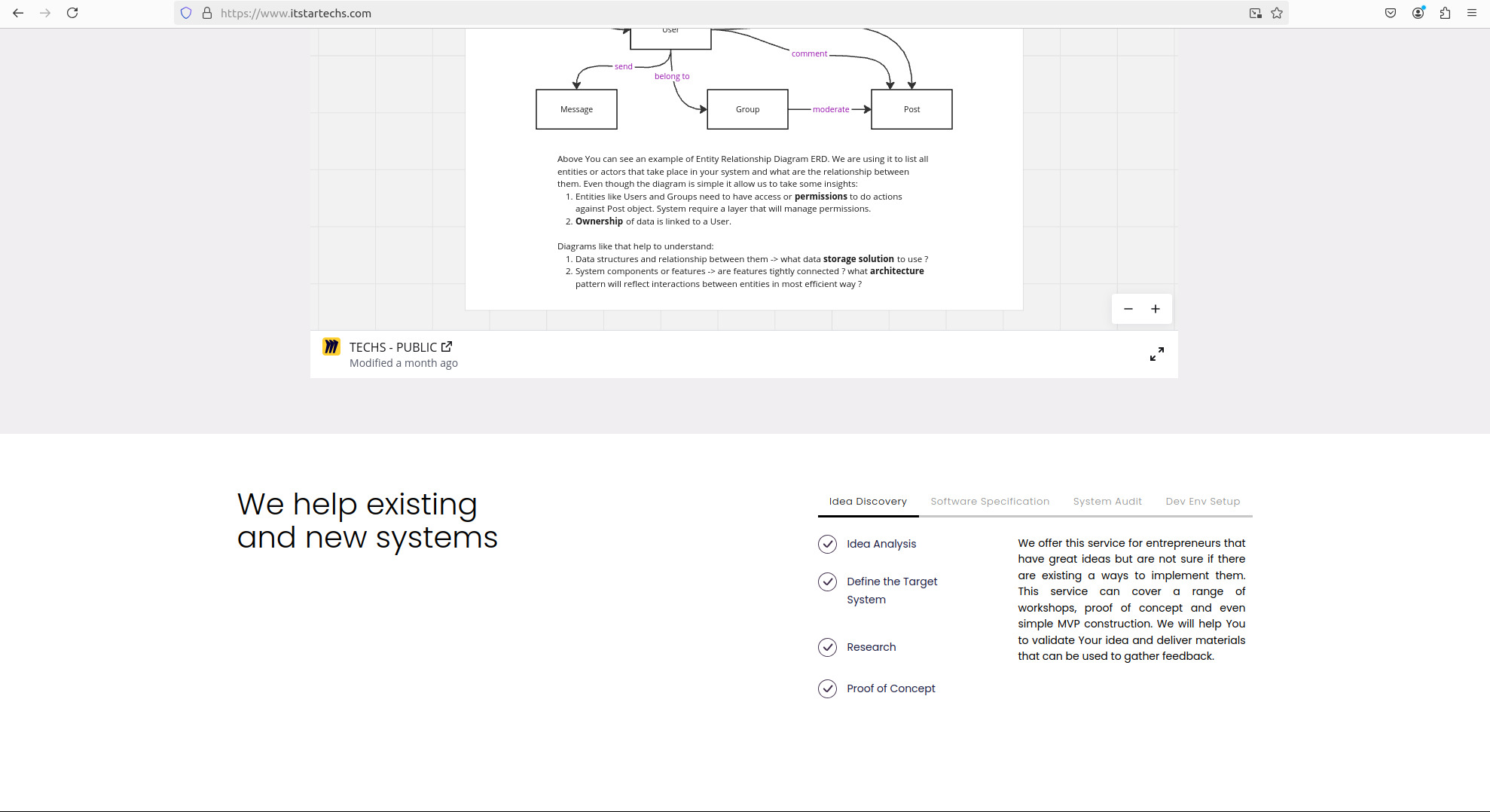Screen dimensions: 1490x812
Task: Open the Firefox account icon
Action: coord(1418,13)
